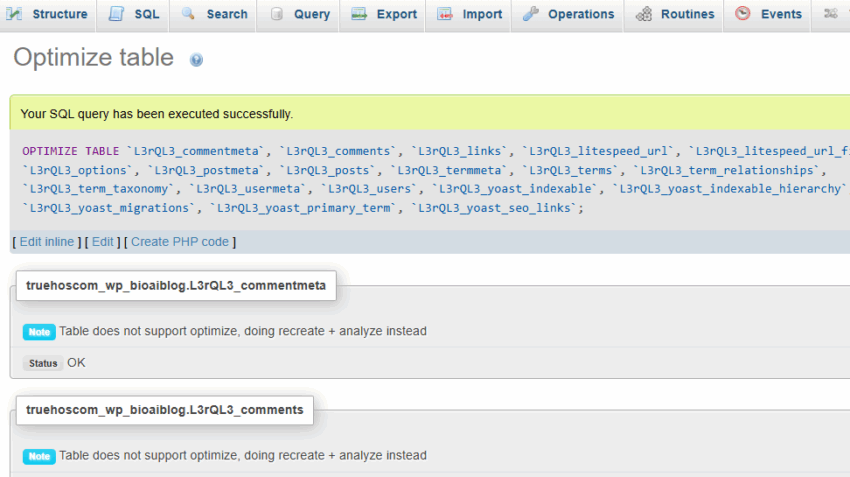850x477 pixels.
Task: Click `L3rQL3_links` in the SQL query
Action: (x=459, y=151)
